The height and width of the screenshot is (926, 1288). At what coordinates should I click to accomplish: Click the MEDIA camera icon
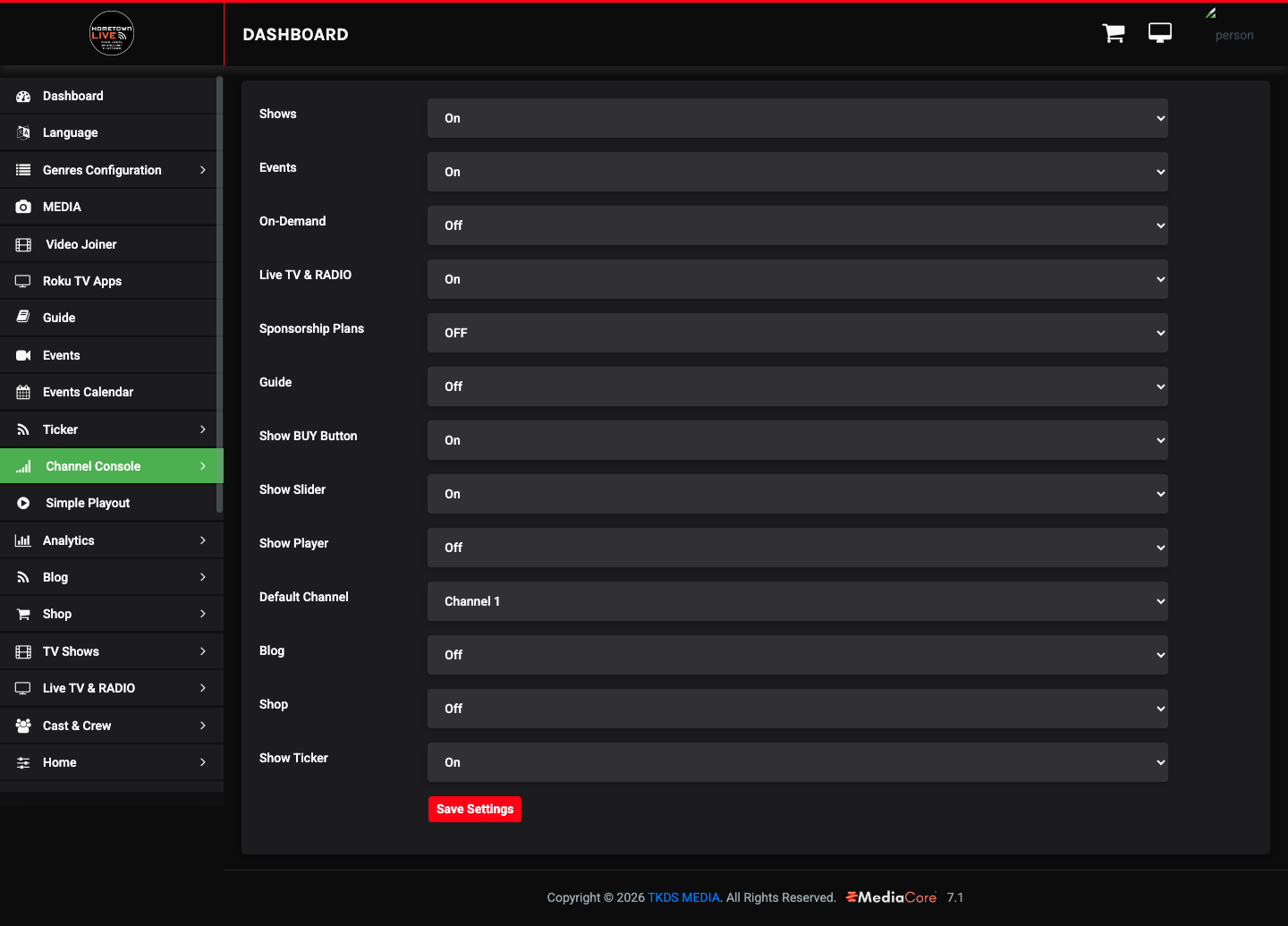coord(23,207)
